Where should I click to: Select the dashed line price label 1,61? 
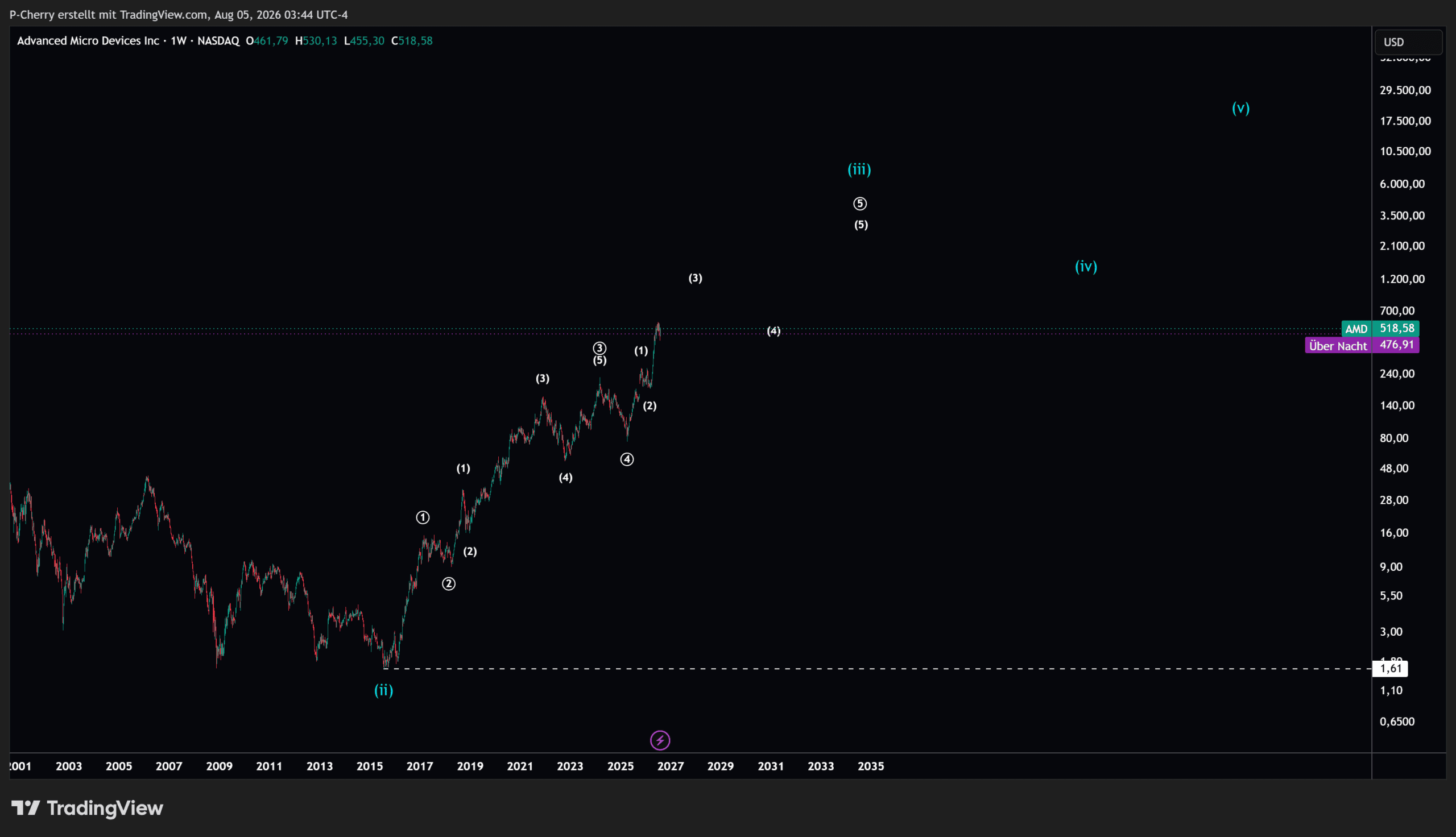1391,669
